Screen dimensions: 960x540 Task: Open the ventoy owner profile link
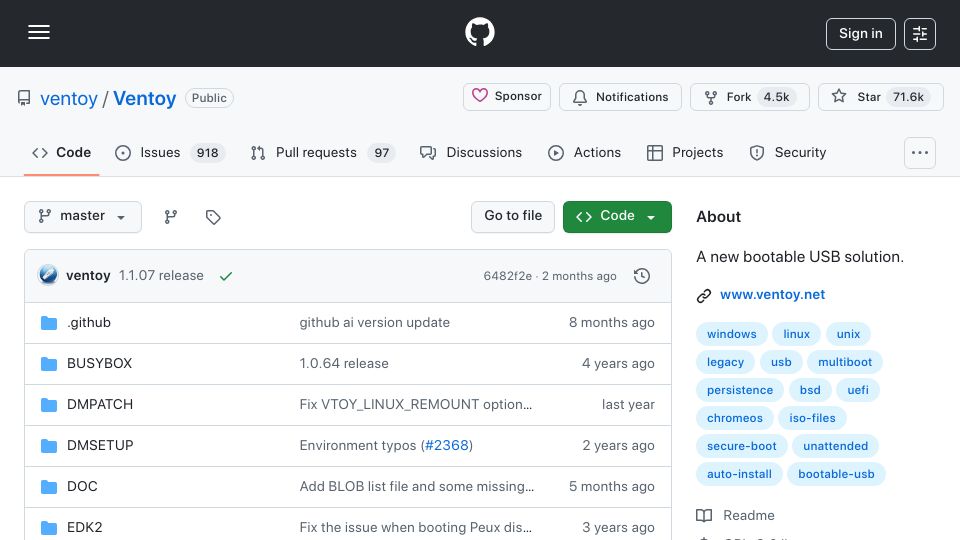[69, 98]
